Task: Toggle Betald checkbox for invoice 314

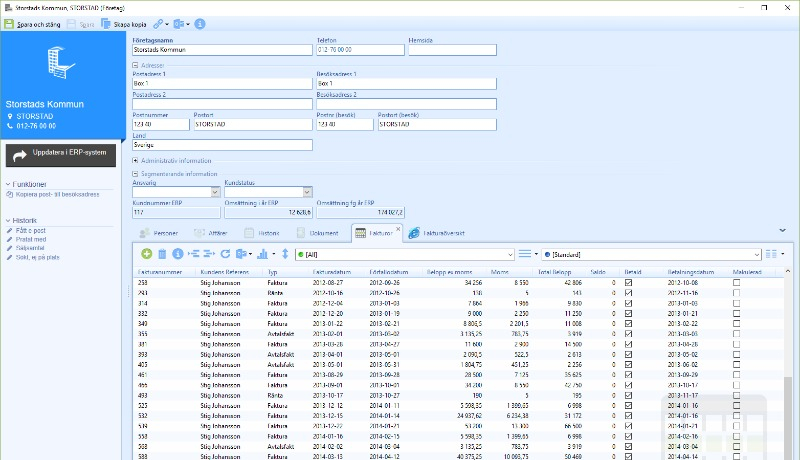Action: tap(629, 303)
